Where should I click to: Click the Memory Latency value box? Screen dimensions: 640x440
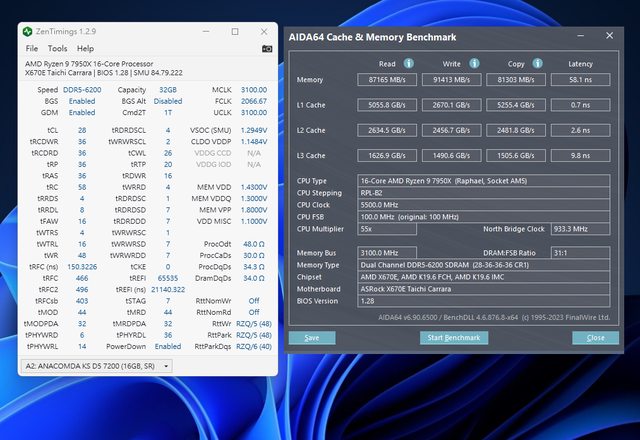pos(581,79)
